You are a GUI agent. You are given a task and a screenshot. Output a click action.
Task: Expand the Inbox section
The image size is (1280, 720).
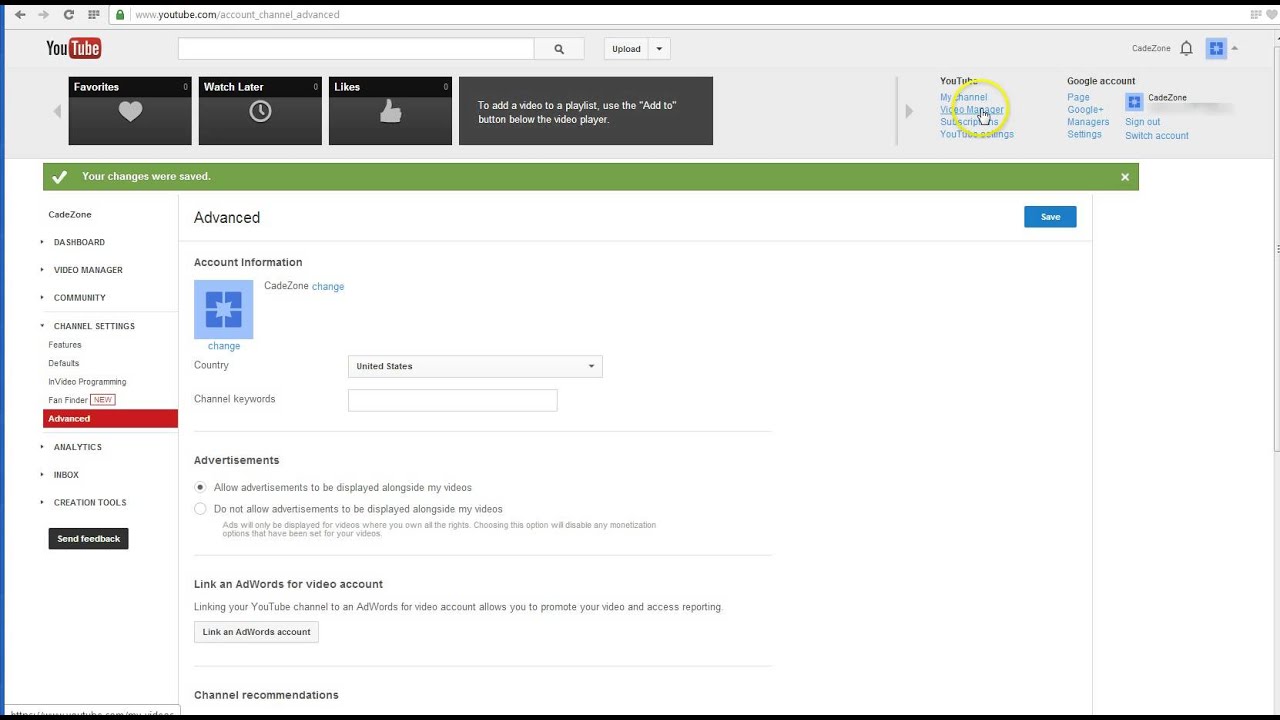tap(66, 475)
